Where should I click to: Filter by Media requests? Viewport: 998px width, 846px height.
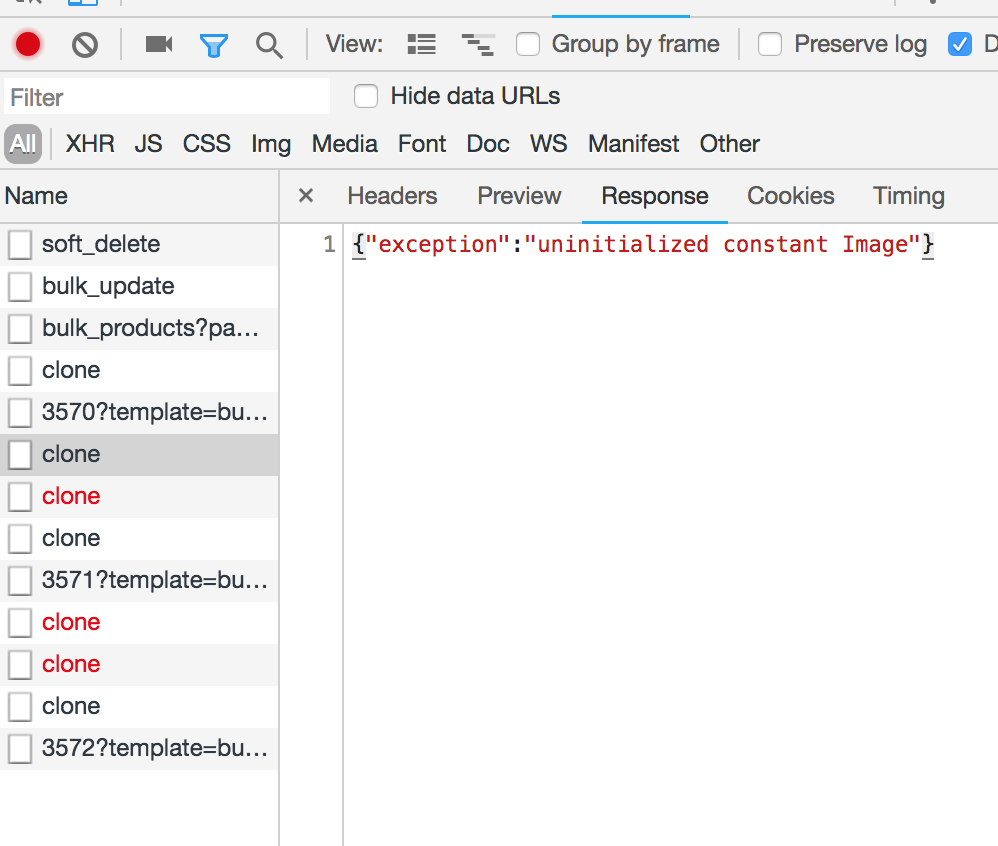(x=345, y=144)
